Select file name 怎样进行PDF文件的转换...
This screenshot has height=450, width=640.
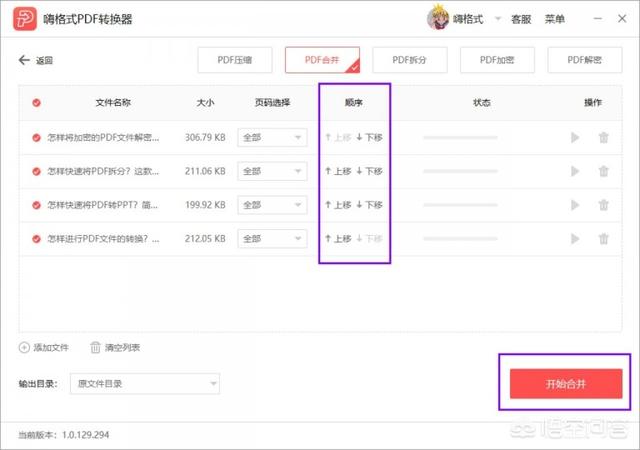pyautogui.click(x=103, y=238)
